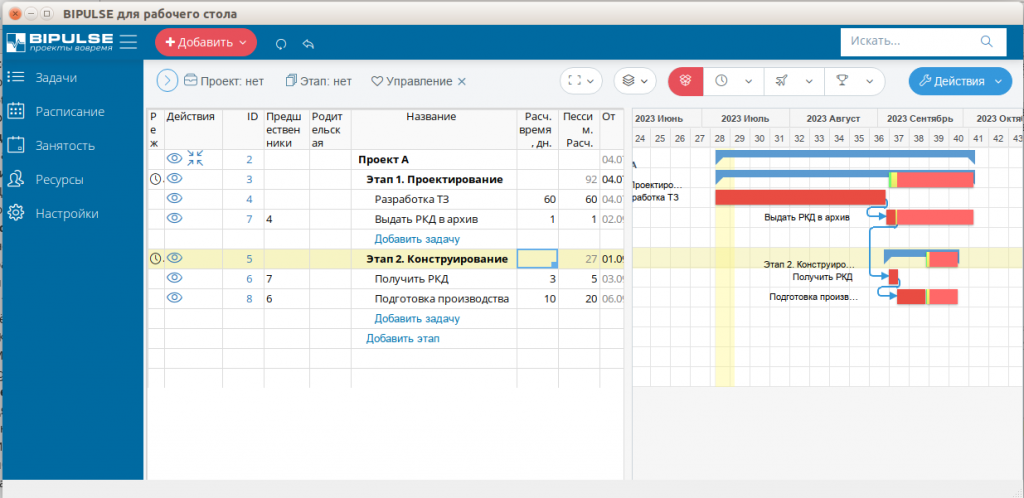Click red Разработка ТЗ bar in Gantt chart
1024x498 pixels.
tap(800, 198)
